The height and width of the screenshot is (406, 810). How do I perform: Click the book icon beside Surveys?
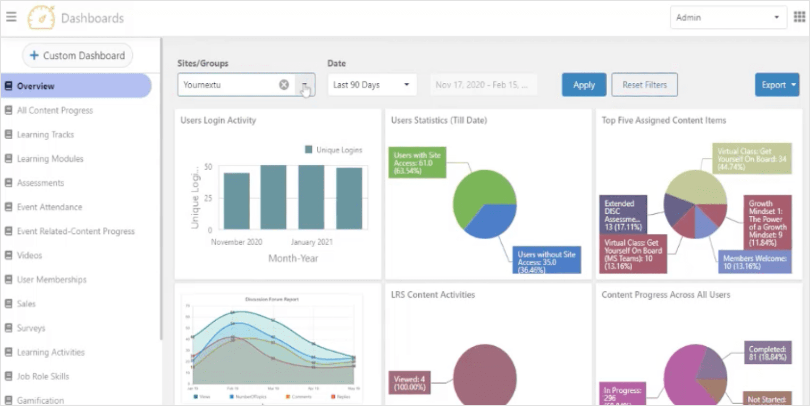8,328
